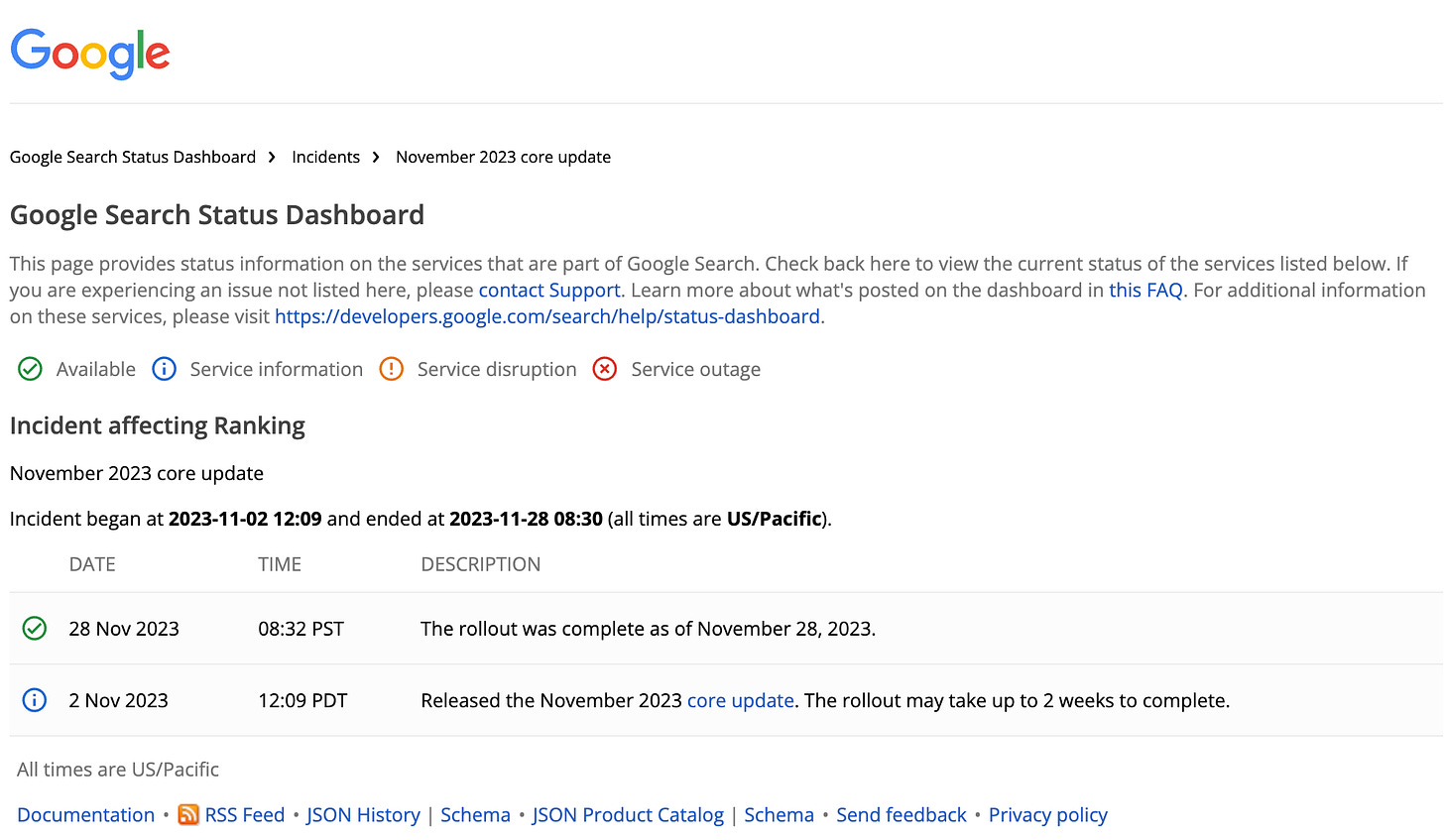Open the contact Support link
1444x840 pixels.
point(548,290)
